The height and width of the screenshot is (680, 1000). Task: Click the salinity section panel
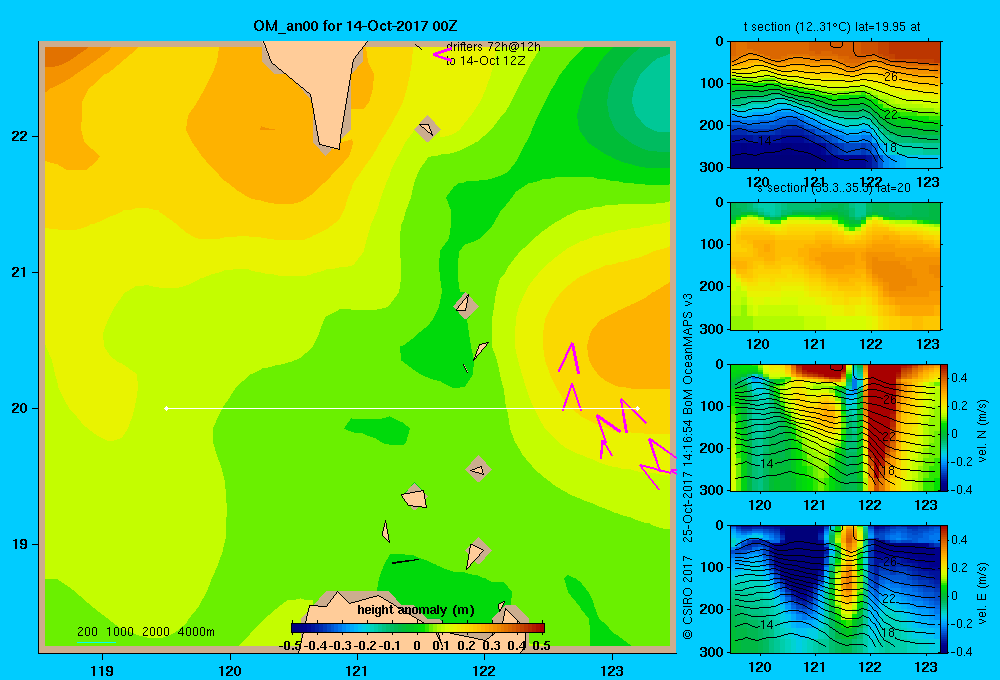pos(835,266)
